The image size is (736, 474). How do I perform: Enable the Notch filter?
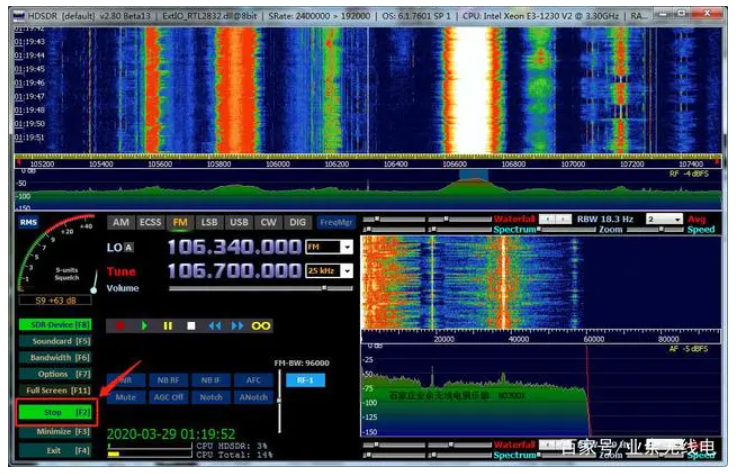pyautogui.click(x=210, y=396)
